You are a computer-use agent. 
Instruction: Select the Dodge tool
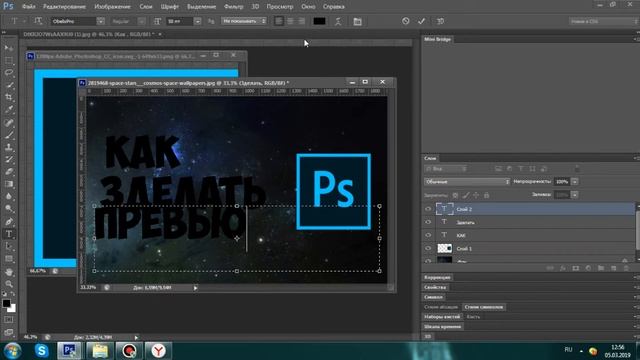click(9, 209)
